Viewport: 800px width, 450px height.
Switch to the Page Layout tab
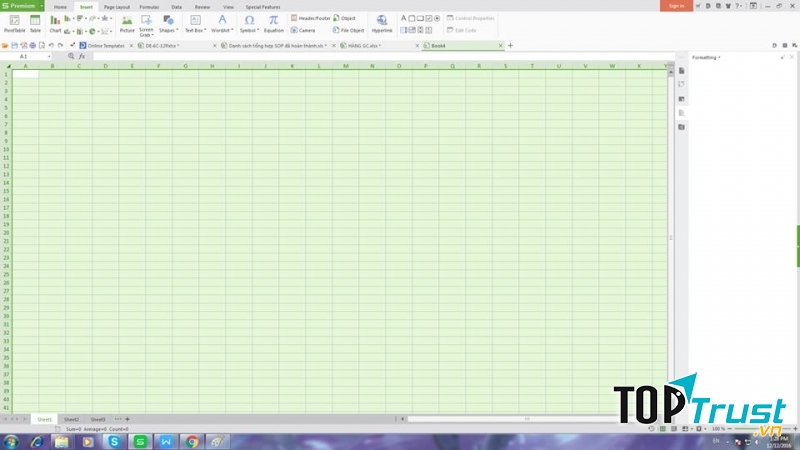click(116, 6)
